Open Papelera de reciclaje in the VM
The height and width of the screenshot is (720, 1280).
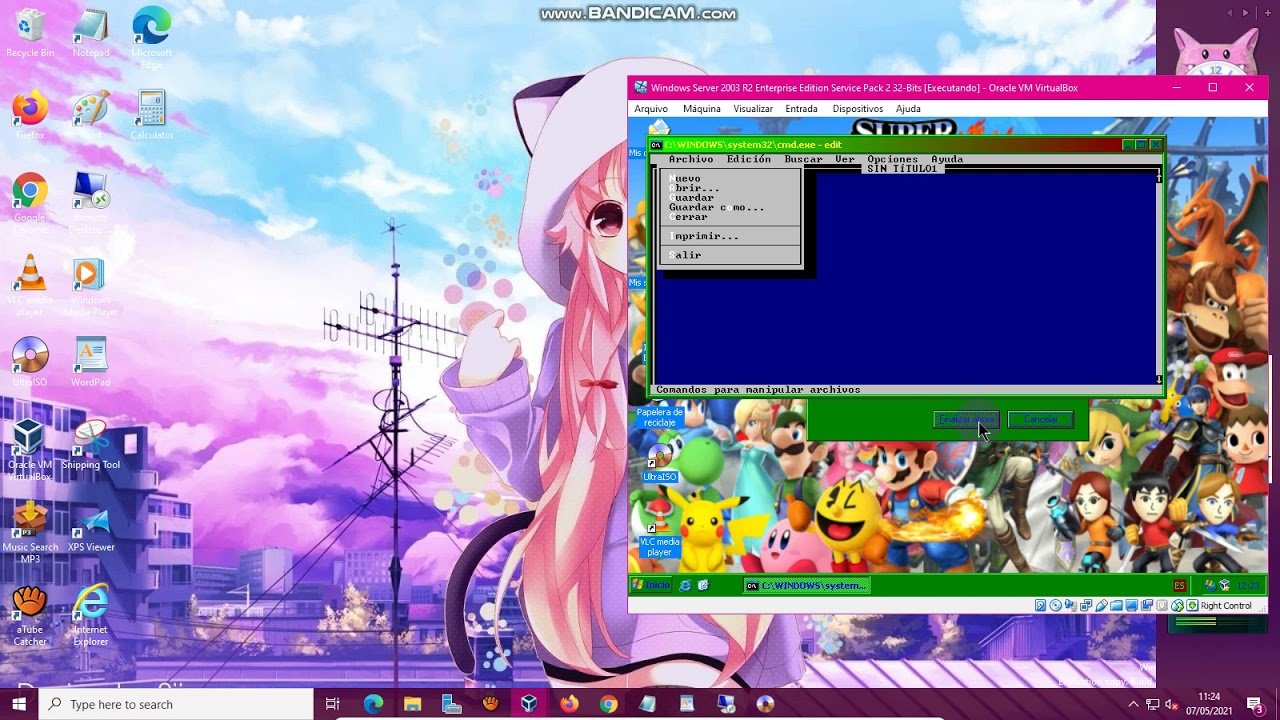(659, 413)
